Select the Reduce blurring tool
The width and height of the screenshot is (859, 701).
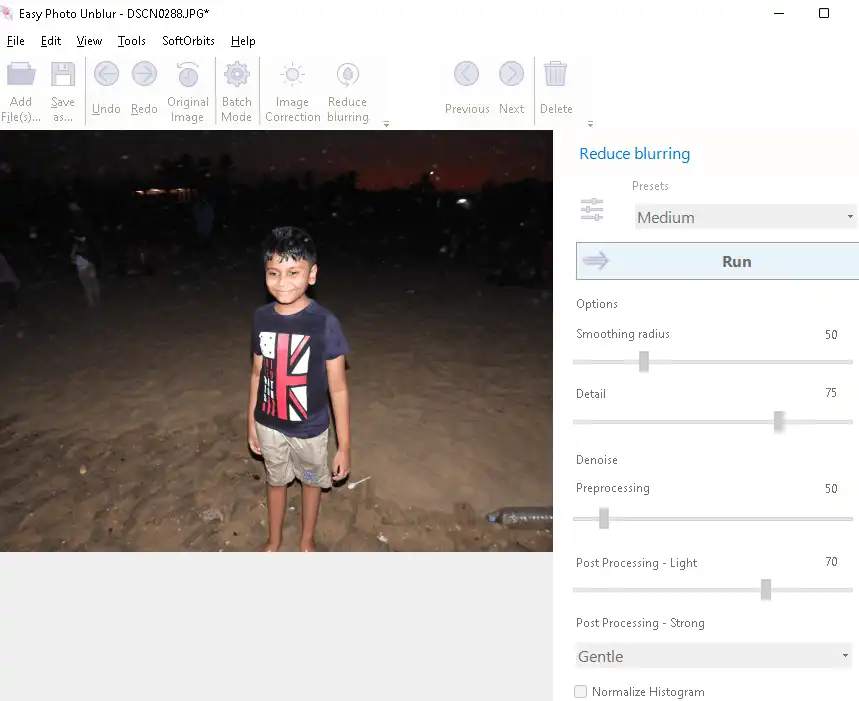coord(348,75)
